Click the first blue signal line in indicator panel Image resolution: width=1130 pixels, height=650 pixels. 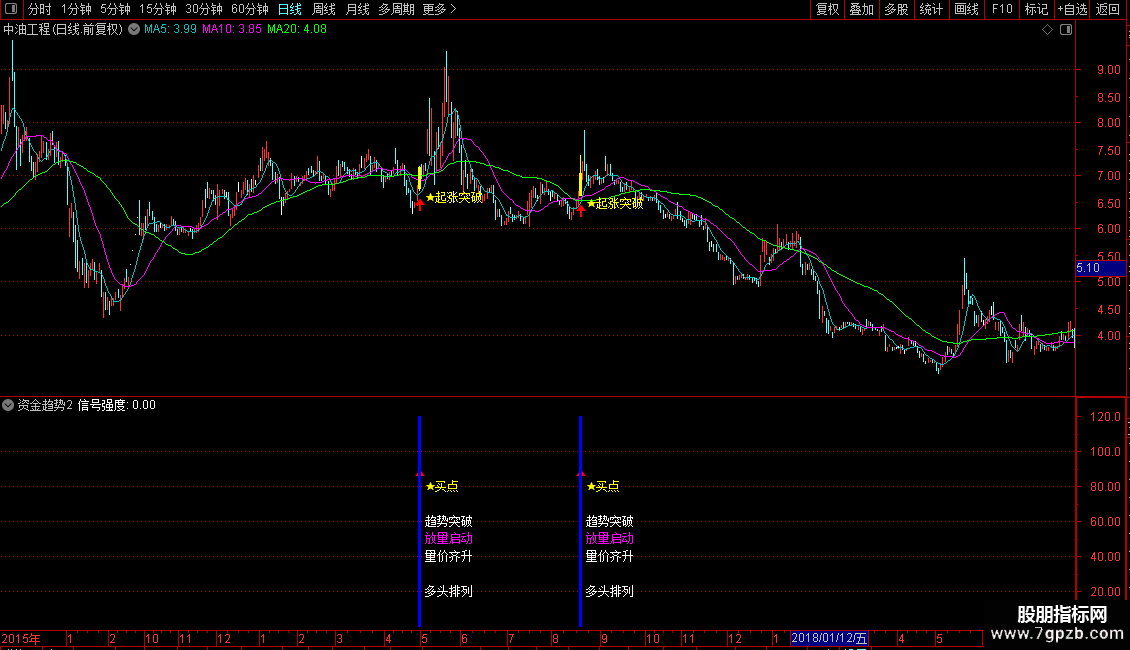click(x=419, y=521)
